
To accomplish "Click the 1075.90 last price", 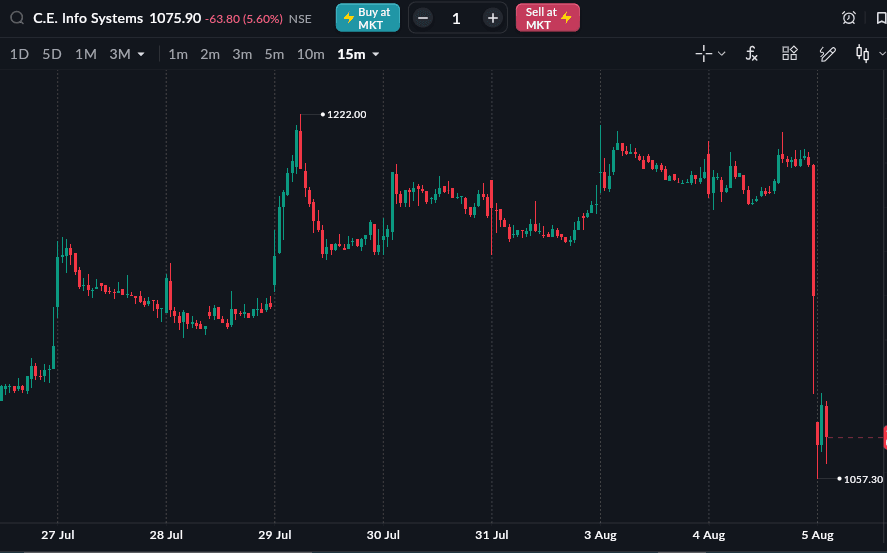I will [175, 18].
